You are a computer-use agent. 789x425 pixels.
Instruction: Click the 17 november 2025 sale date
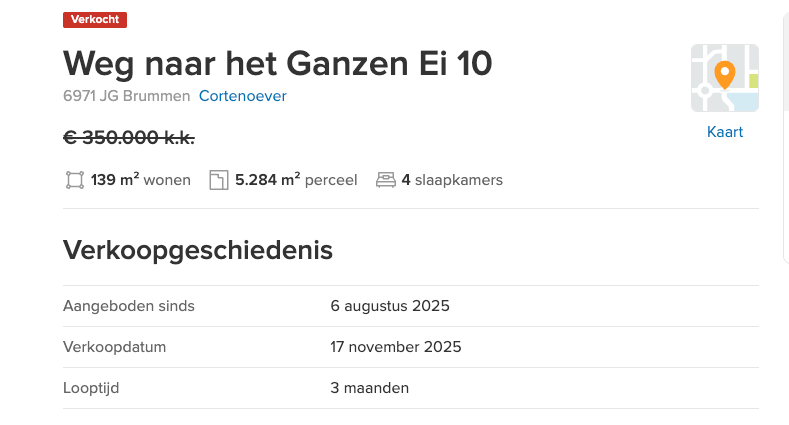(396, 347)
